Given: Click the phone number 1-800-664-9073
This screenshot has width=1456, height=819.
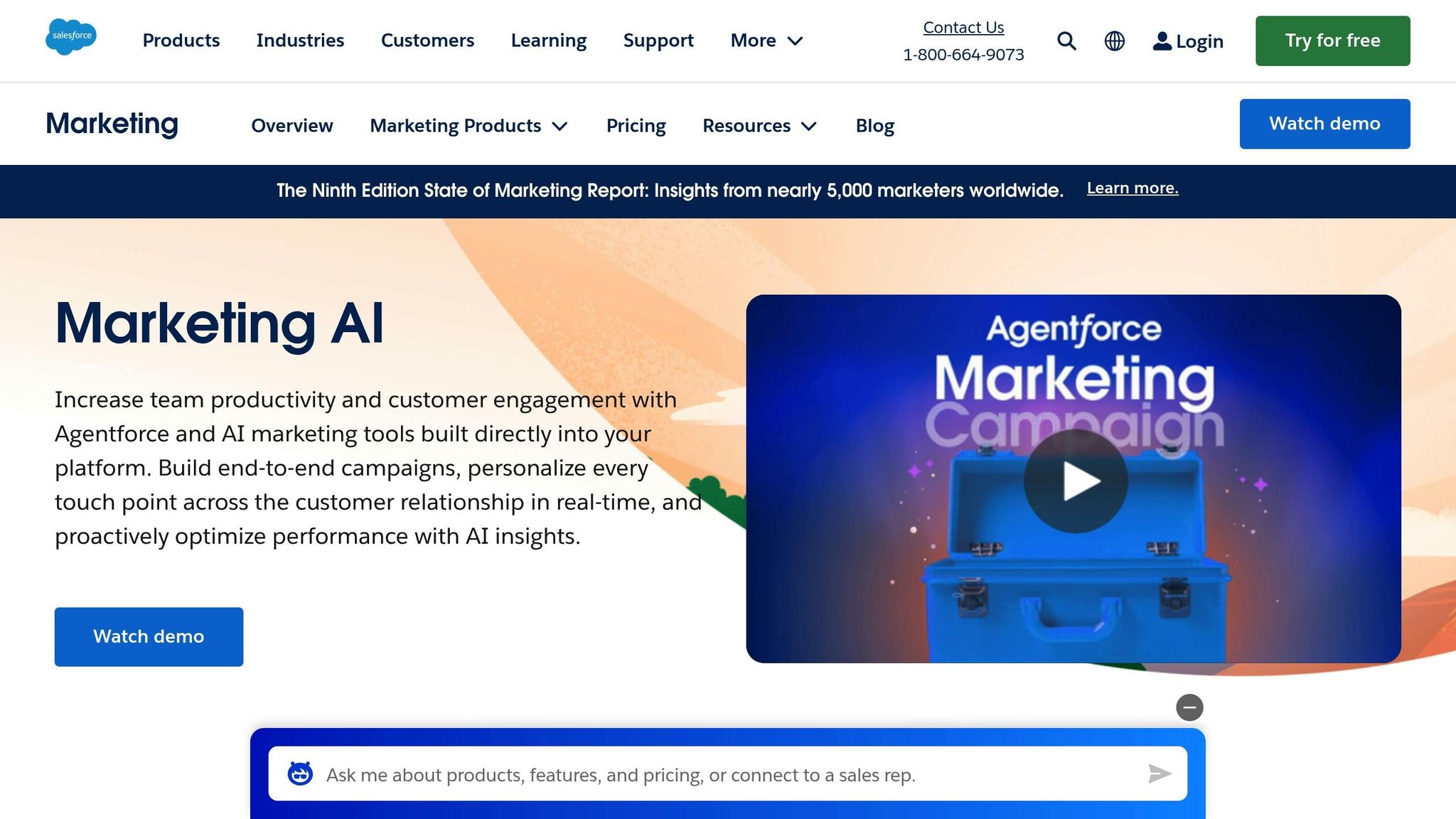Looking at the screenshot, I should click(x=963, y=55).
